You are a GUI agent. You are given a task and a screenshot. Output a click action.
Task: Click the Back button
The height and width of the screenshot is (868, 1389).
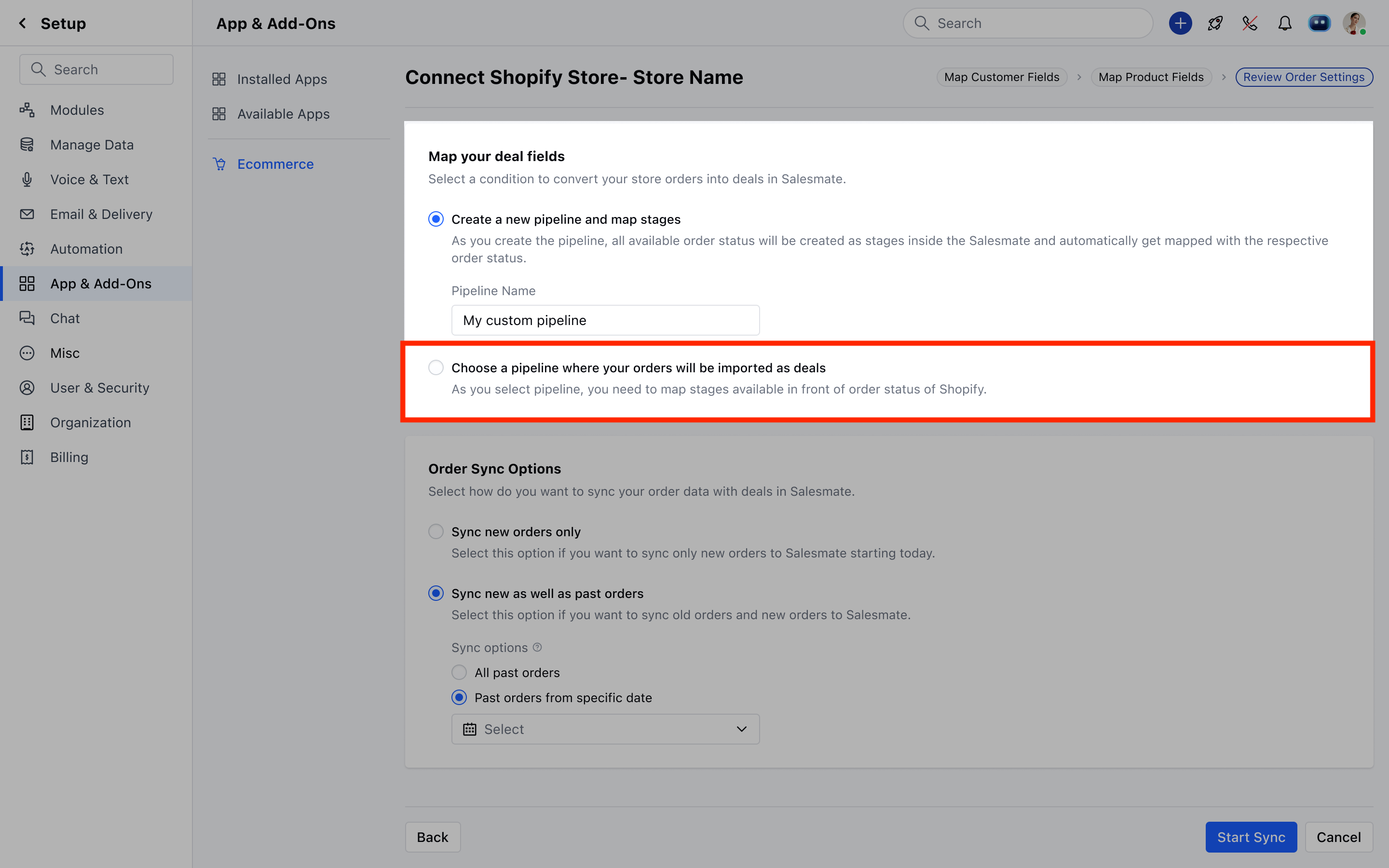433,837
